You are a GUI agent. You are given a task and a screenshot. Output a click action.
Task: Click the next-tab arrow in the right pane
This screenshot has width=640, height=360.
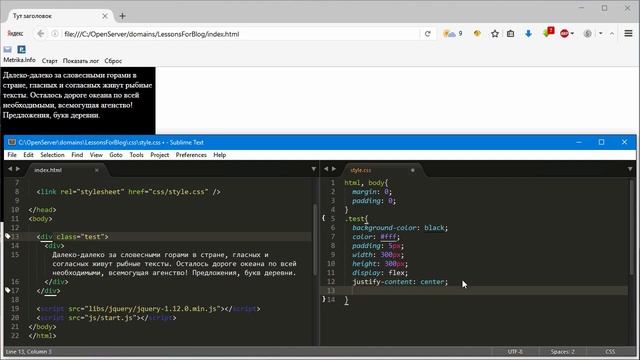click(334, 169)
